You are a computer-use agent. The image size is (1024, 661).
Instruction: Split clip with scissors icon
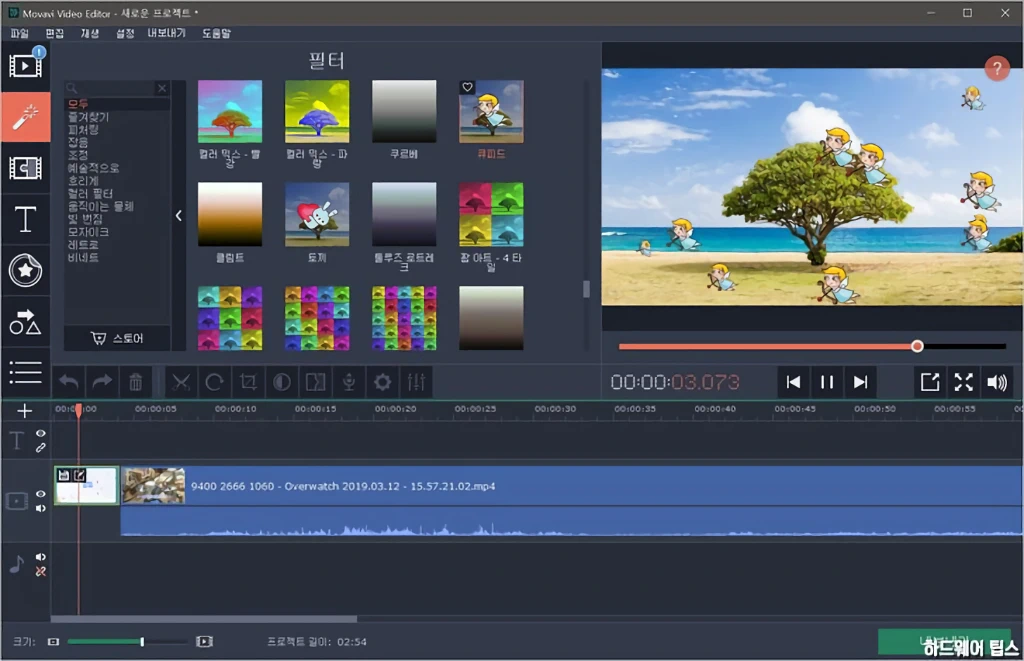click(x=181, y=382)
